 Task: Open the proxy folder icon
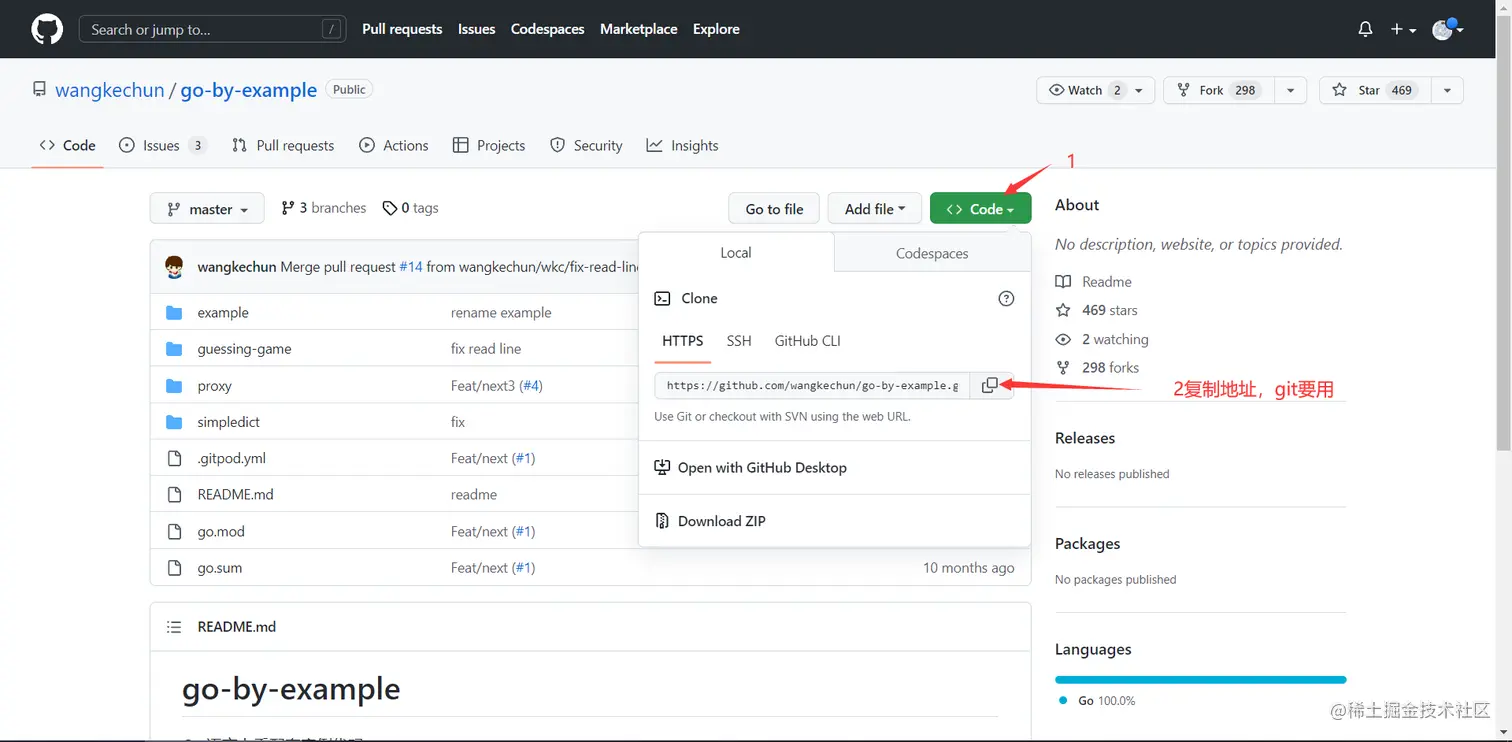pos(174,385)
